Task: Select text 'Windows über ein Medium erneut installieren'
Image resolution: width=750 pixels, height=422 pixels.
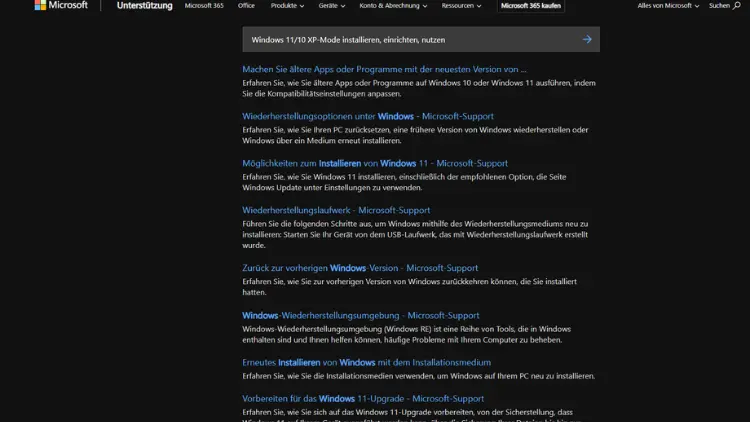Action: pos(321,141)
